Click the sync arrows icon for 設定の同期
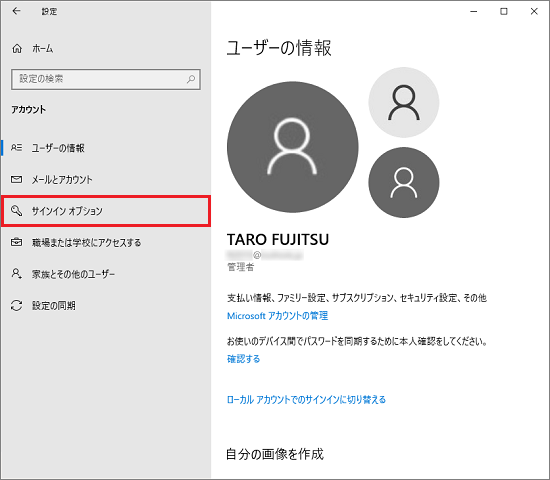This screenshot has height=480, width=550. tap(16, 305)
